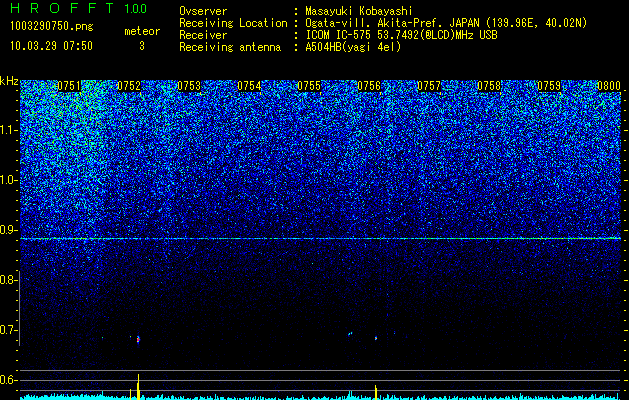Click the 0759 time marker

click(549, 86)
